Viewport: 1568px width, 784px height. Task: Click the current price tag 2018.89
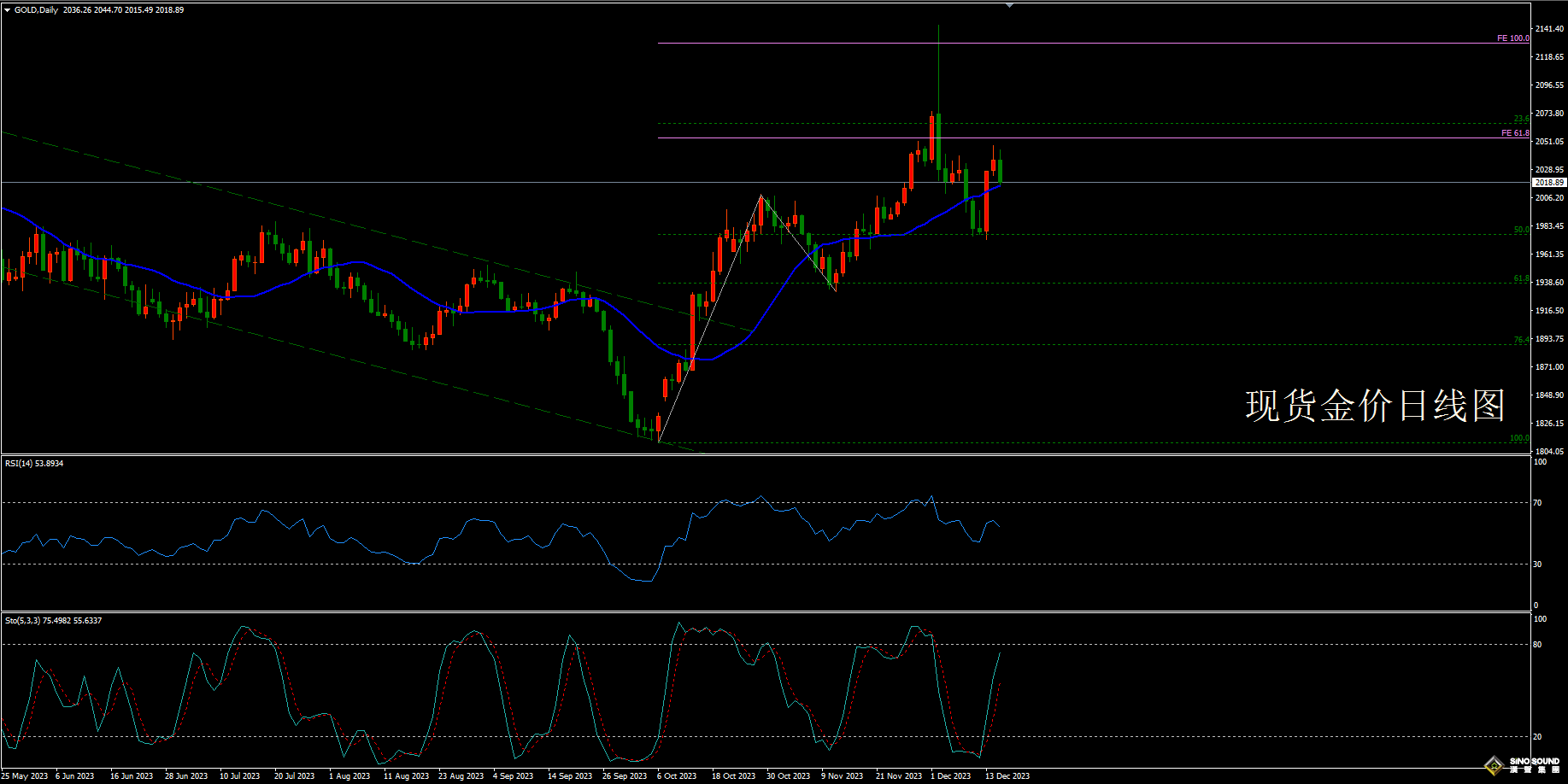click(1549, 182)
